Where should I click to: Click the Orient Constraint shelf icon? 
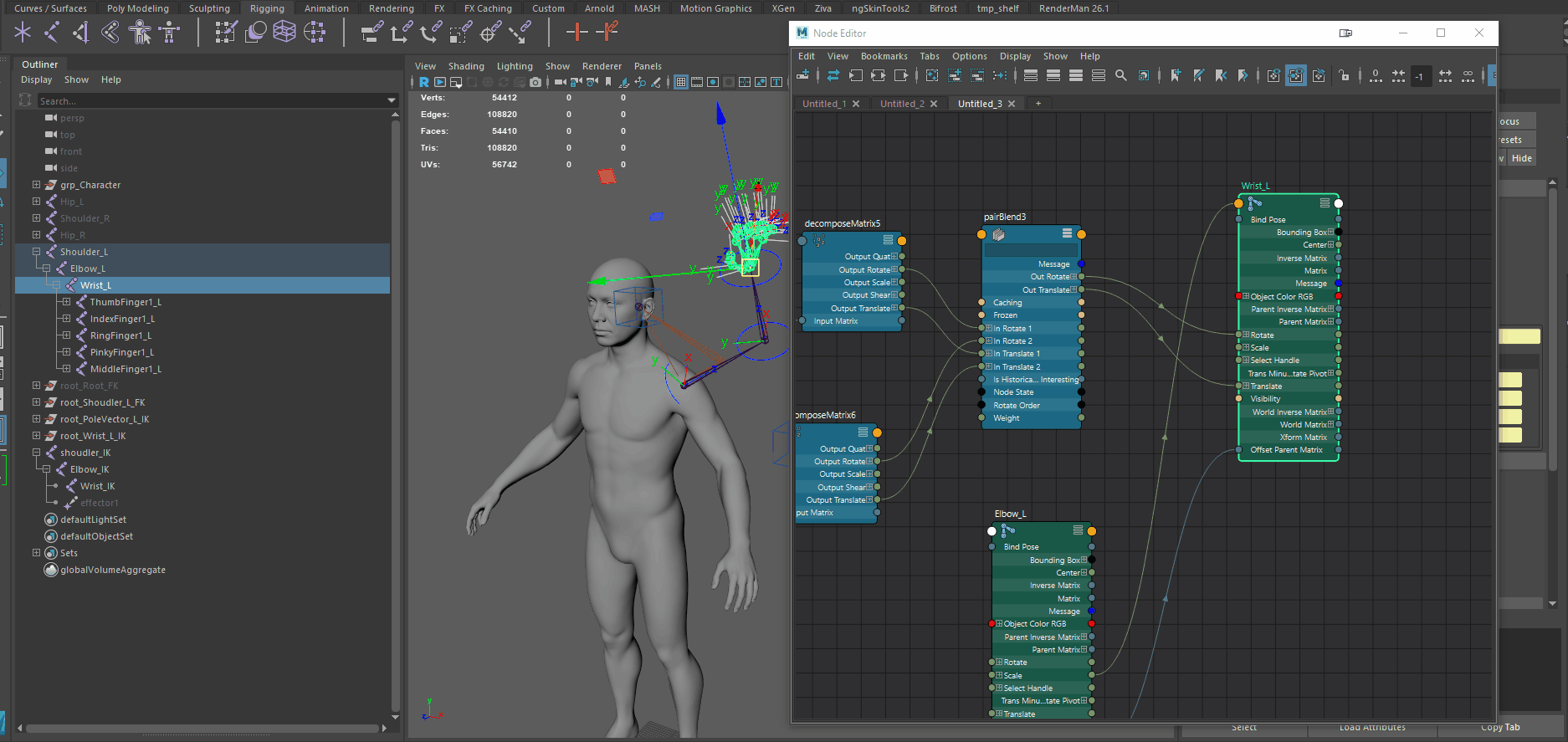[x=431, y=33]
